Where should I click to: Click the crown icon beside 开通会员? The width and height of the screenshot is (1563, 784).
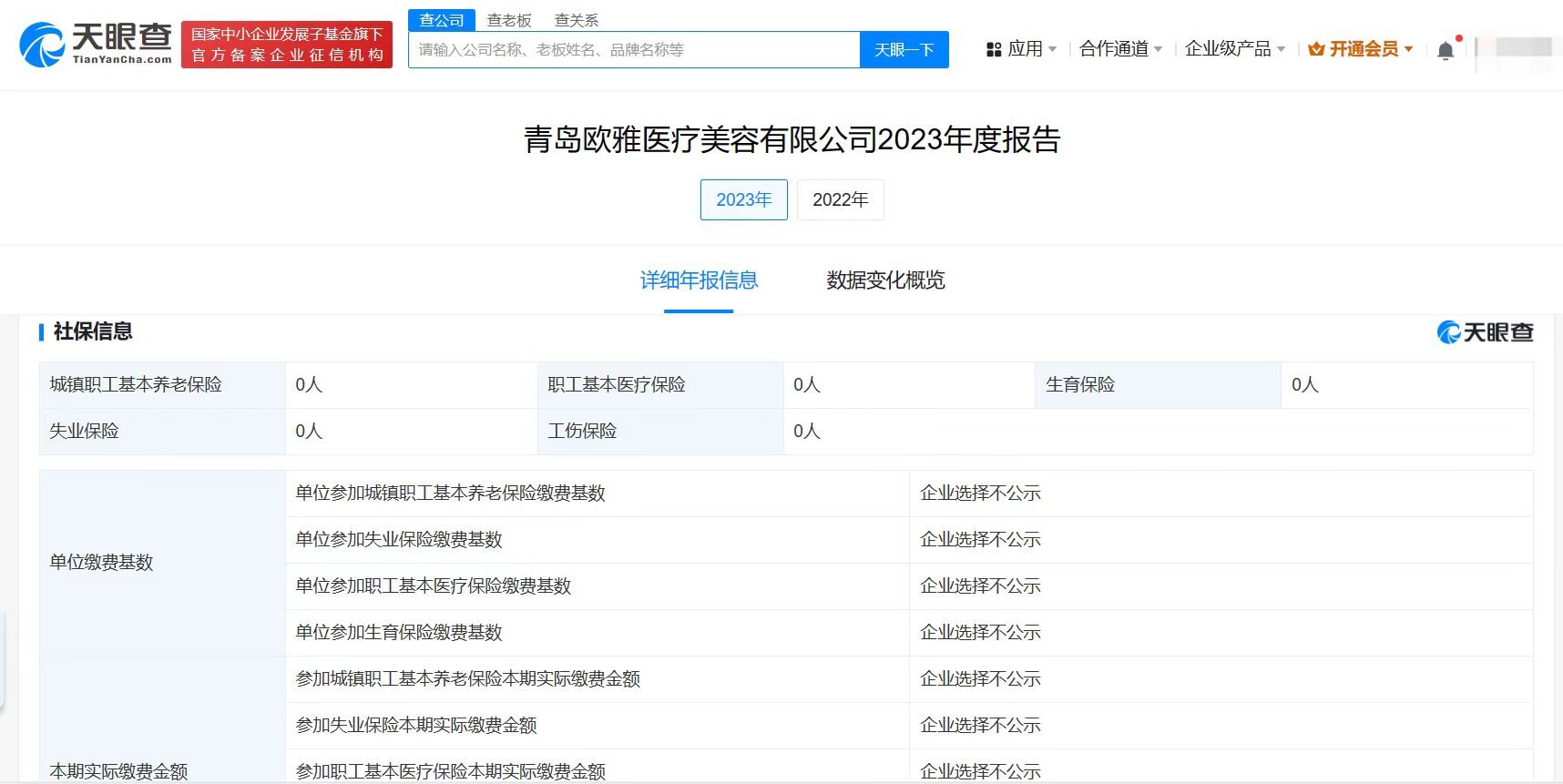(1316, 49)
